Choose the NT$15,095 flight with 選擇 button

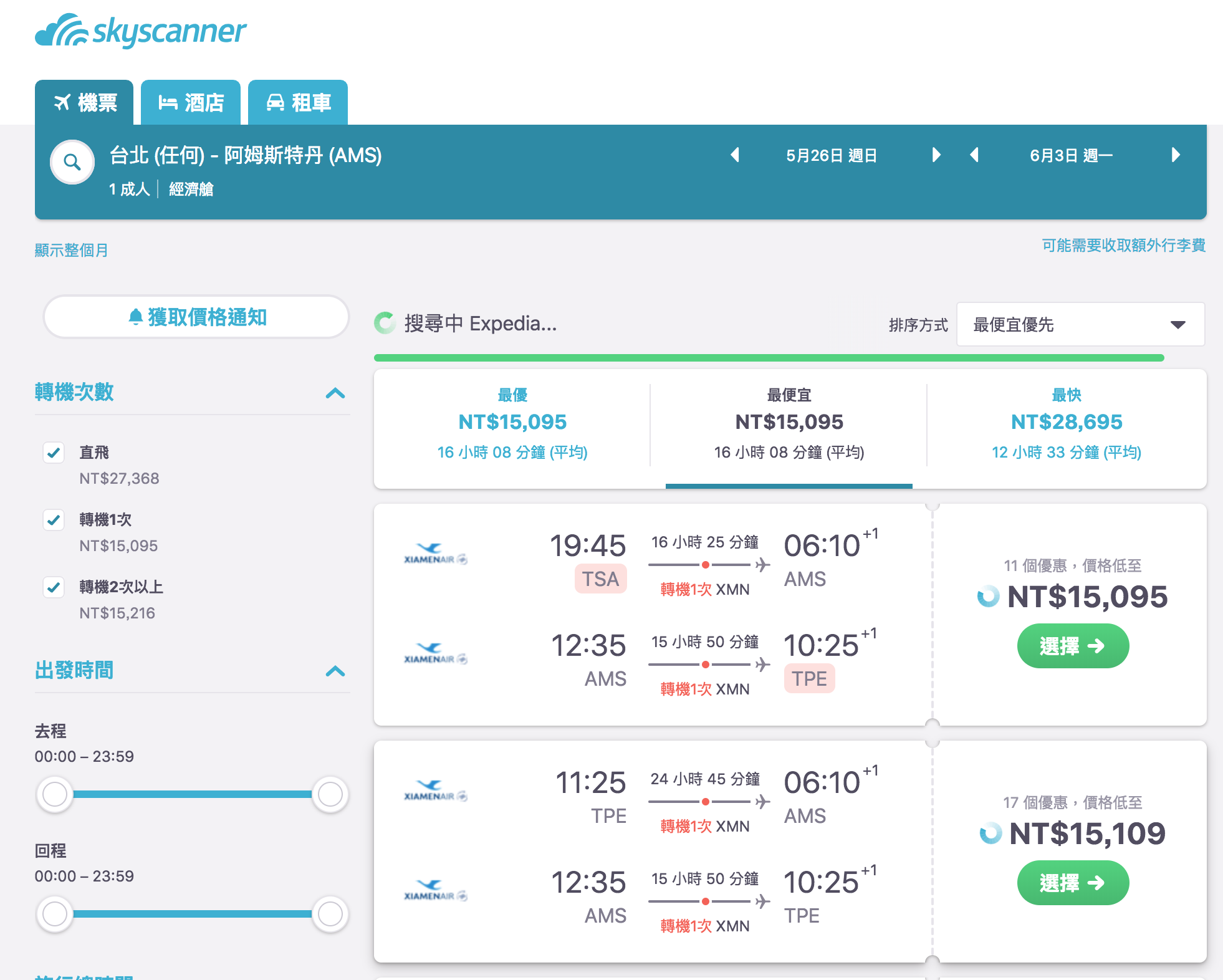(1073, 646)
